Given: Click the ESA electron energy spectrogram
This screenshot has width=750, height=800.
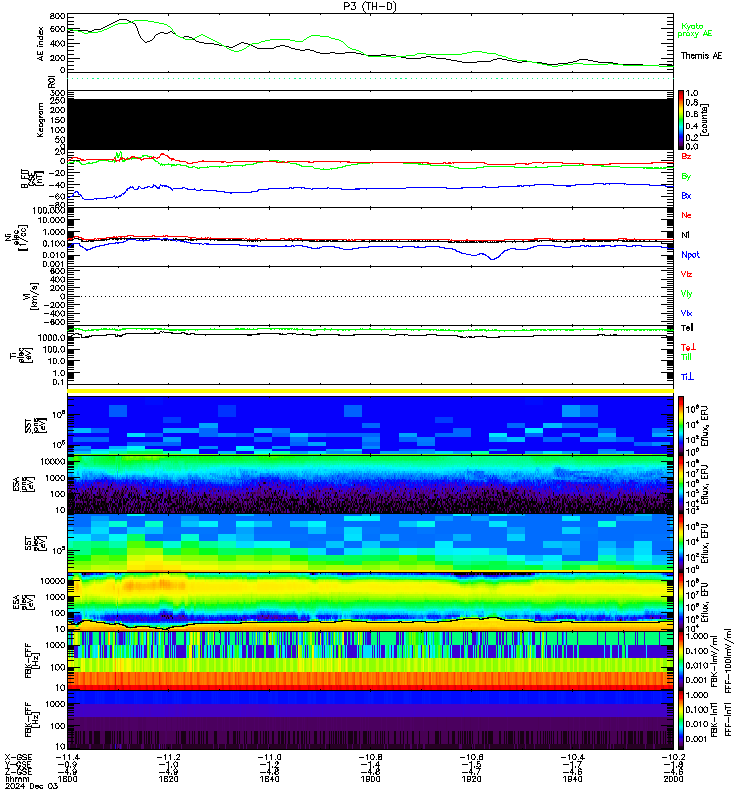Looking at the screenshot, I should 370,602.
